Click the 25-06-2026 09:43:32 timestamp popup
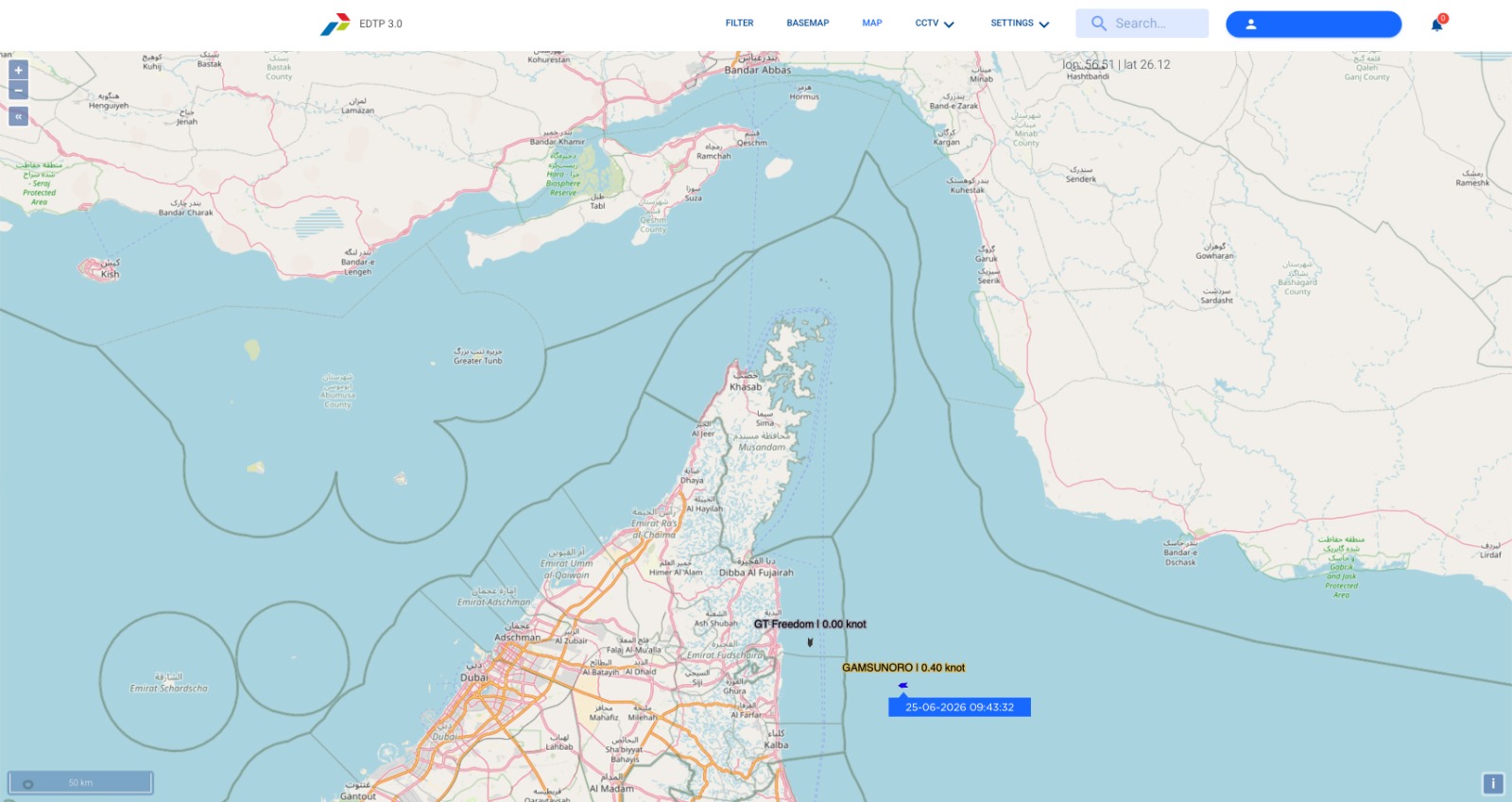 (959, 707)
